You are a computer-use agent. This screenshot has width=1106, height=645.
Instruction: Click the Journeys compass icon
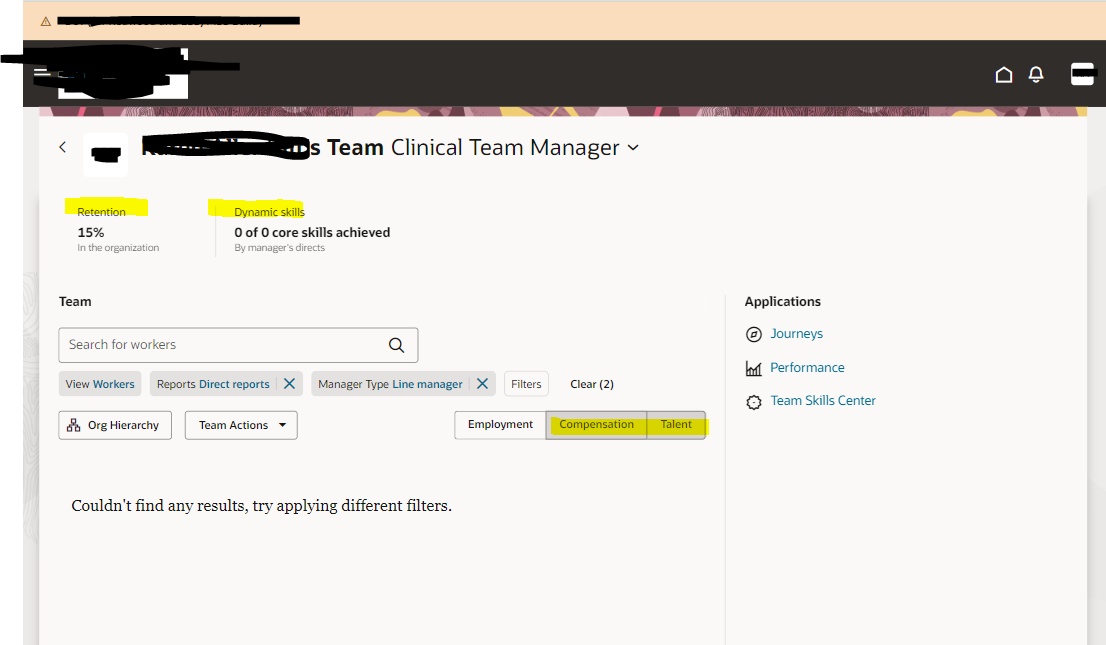coord(753,334)
